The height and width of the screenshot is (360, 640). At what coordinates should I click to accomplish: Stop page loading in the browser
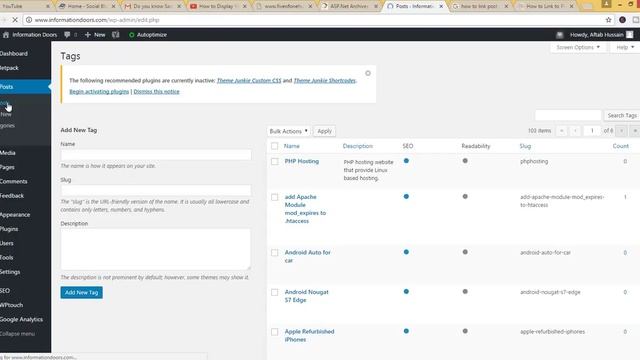point(15,20)
